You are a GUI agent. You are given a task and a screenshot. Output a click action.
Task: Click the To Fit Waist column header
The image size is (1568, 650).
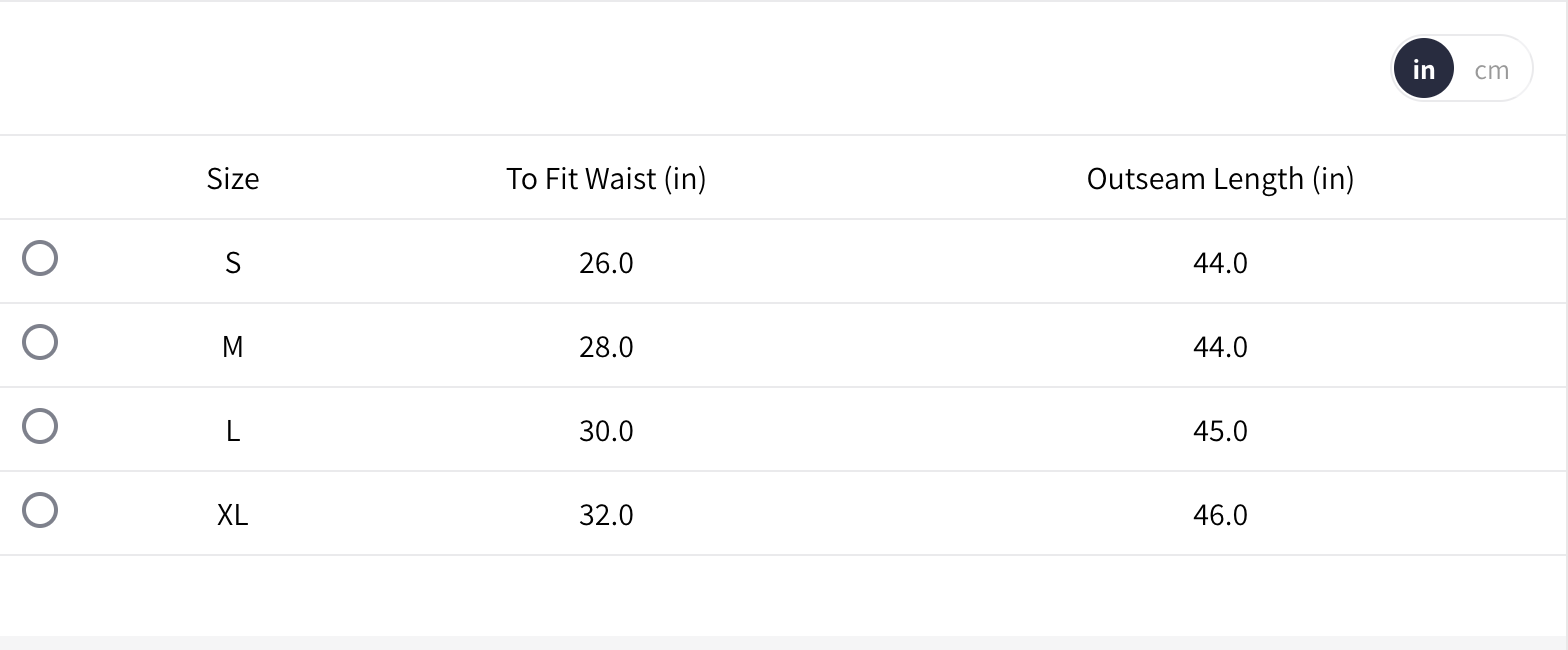coord(606,179)
